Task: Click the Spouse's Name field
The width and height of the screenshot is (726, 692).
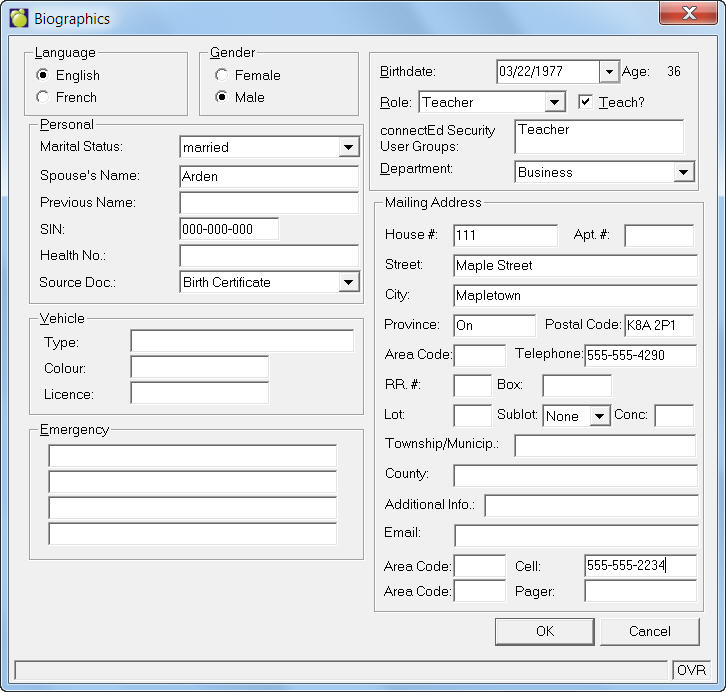Action: pyautogui.click(x=268, y=177)
